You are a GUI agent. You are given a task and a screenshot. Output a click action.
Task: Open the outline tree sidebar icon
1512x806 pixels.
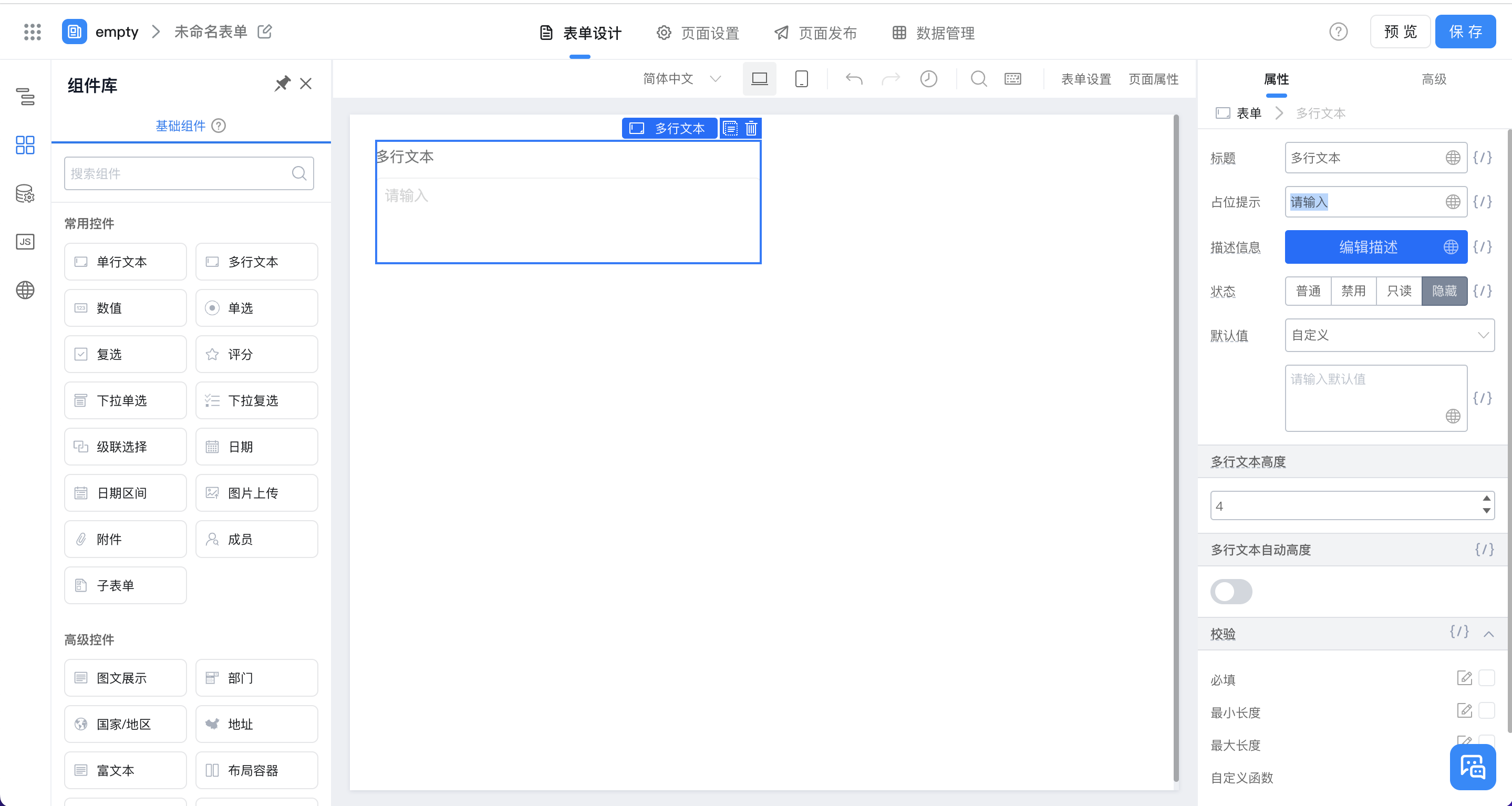click(x=25, y=97)
